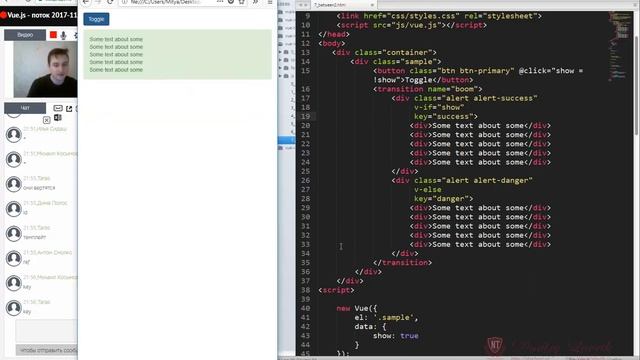Show more toolbar items via the chevron icon

pos(256,2)
